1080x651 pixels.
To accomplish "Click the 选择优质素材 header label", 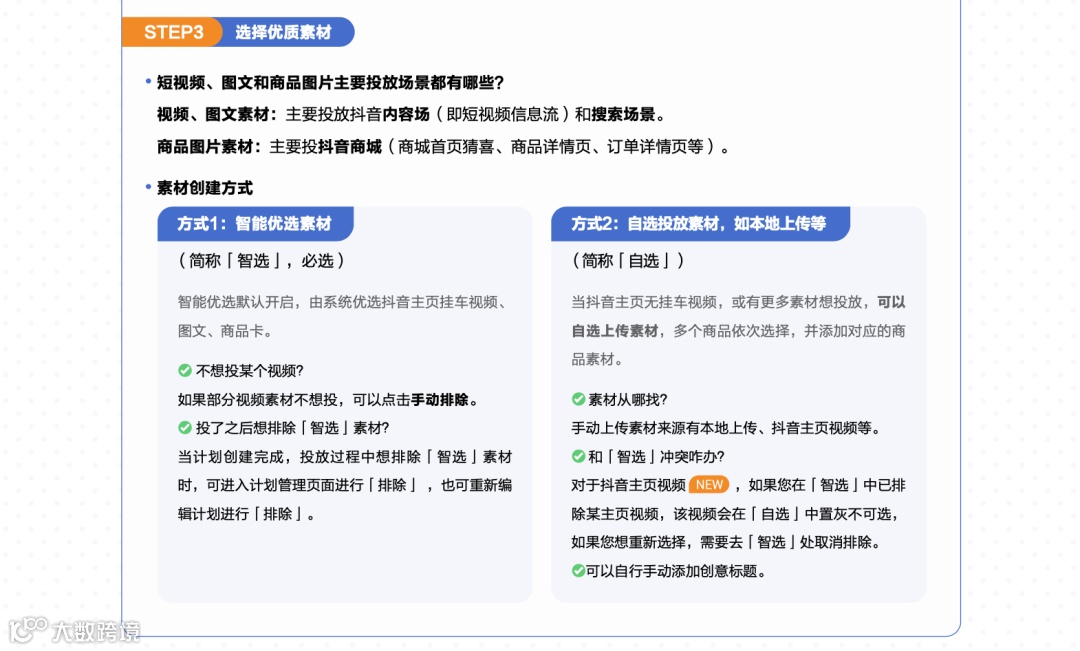I will click(283, 32).
